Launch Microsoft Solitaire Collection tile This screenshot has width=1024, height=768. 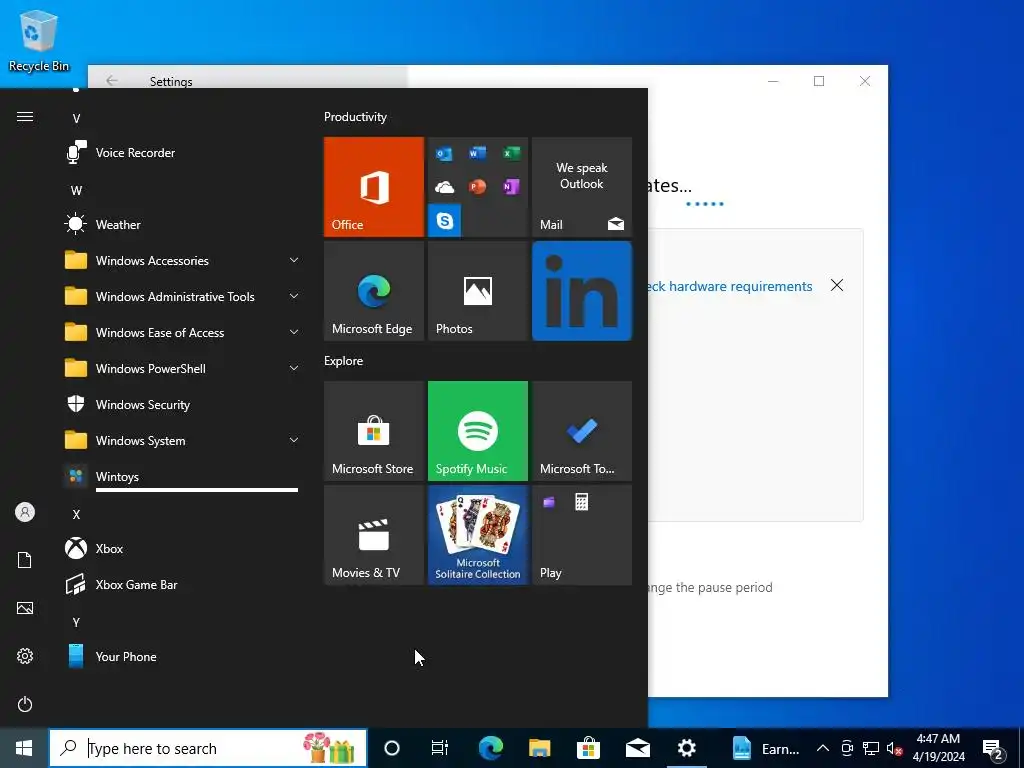point(477,535)
